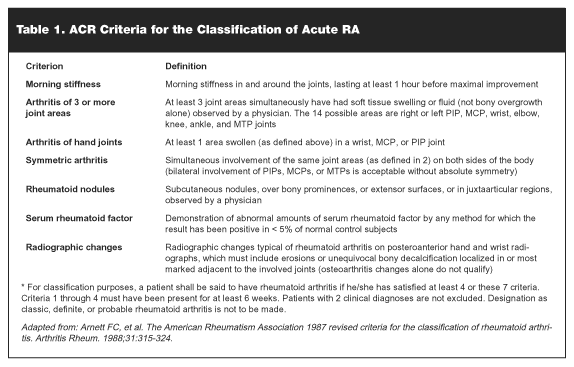Select the 'Morning stiffness' criterion label
The width and height of the screenshot is (574, 367).
click(x=63, y=84)
